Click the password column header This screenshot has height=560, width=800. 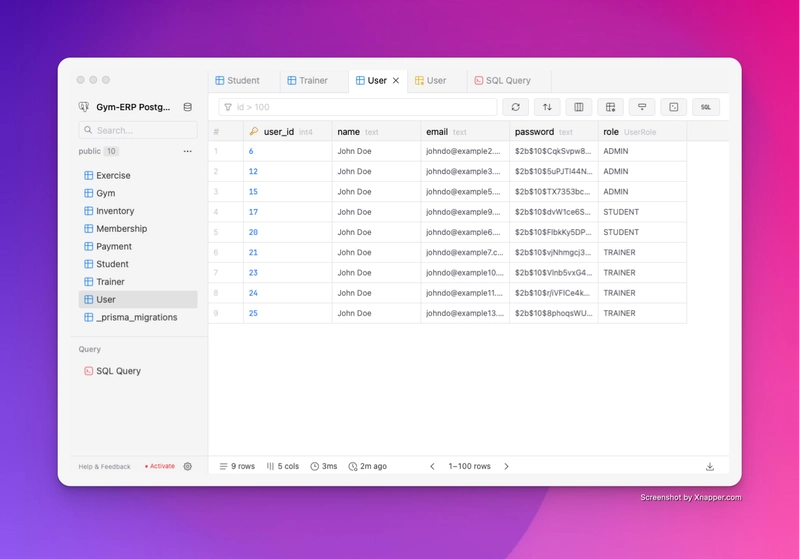554,132
